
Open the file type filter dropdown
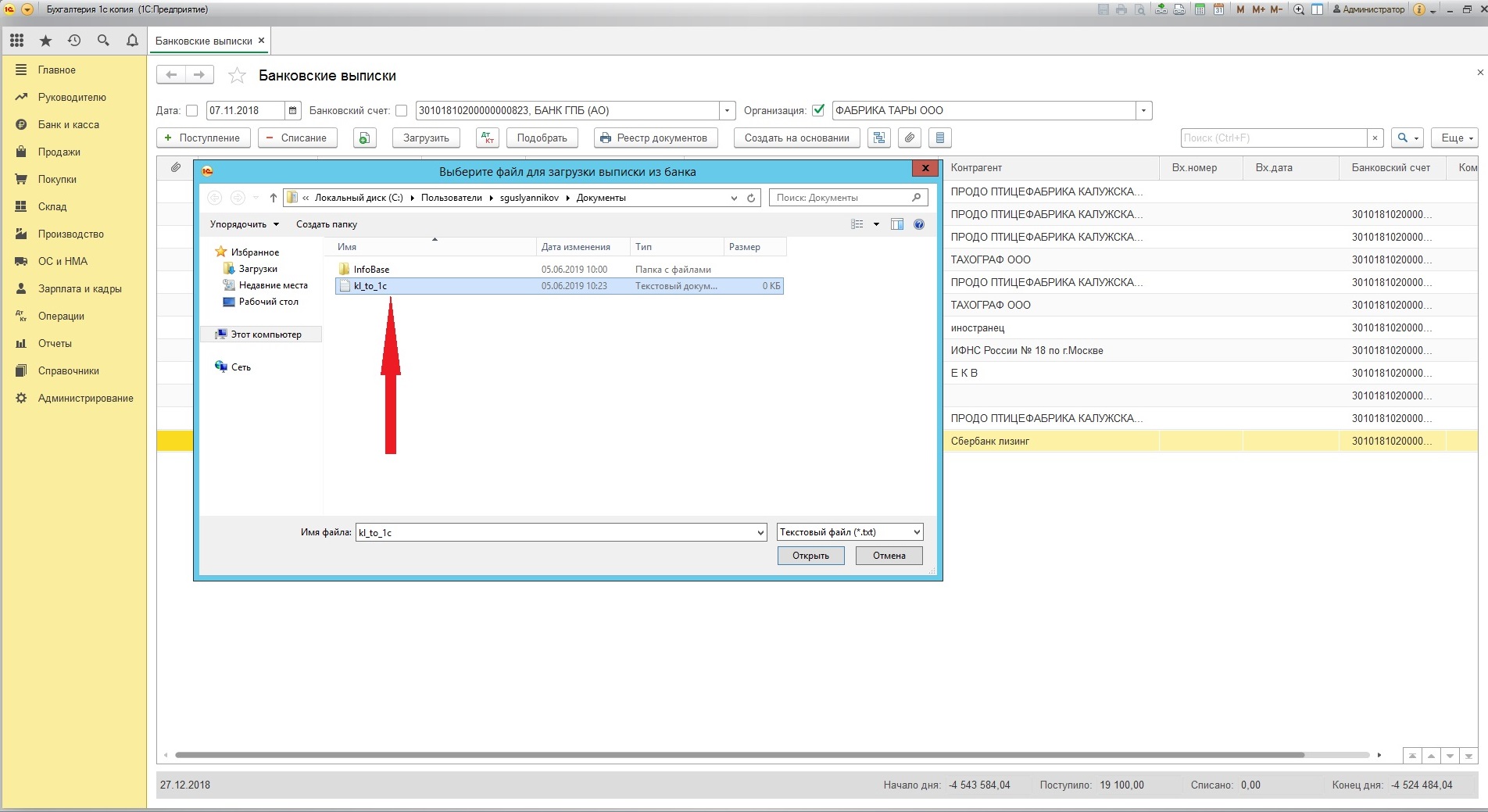coord(917,532)
